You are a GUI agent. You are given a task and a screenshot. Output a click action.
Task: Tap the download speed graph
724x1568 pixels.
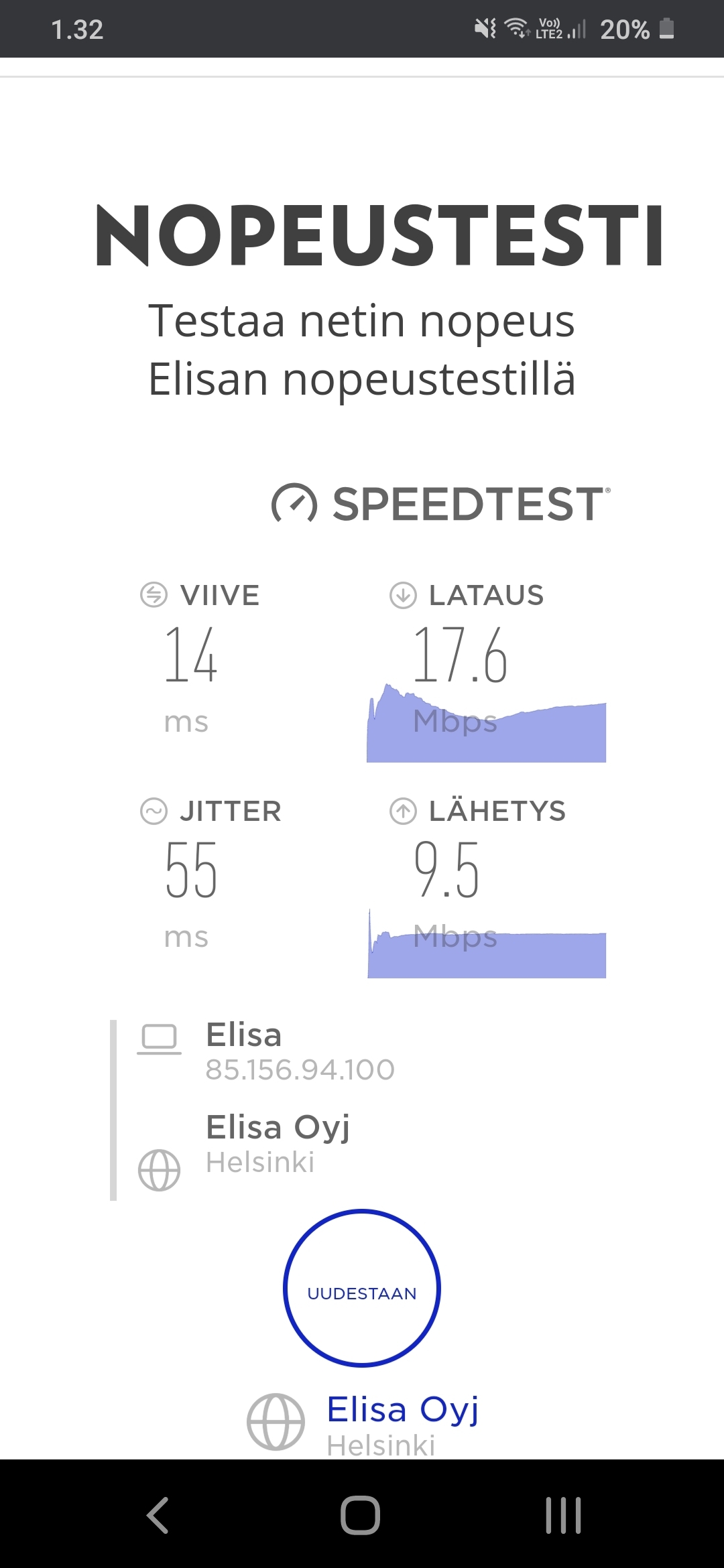tap(486, 723)
